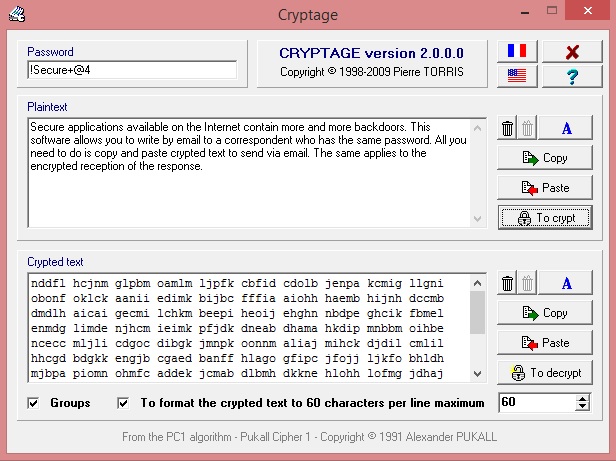Toggle the Groups checkbox

[35, 403]
